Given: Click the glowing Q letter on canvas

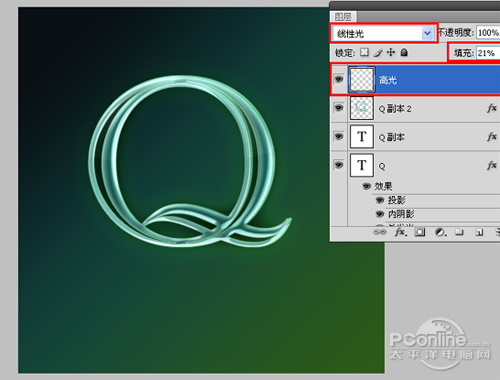Looking at the screenshot, I should click(x=190, y=162).
